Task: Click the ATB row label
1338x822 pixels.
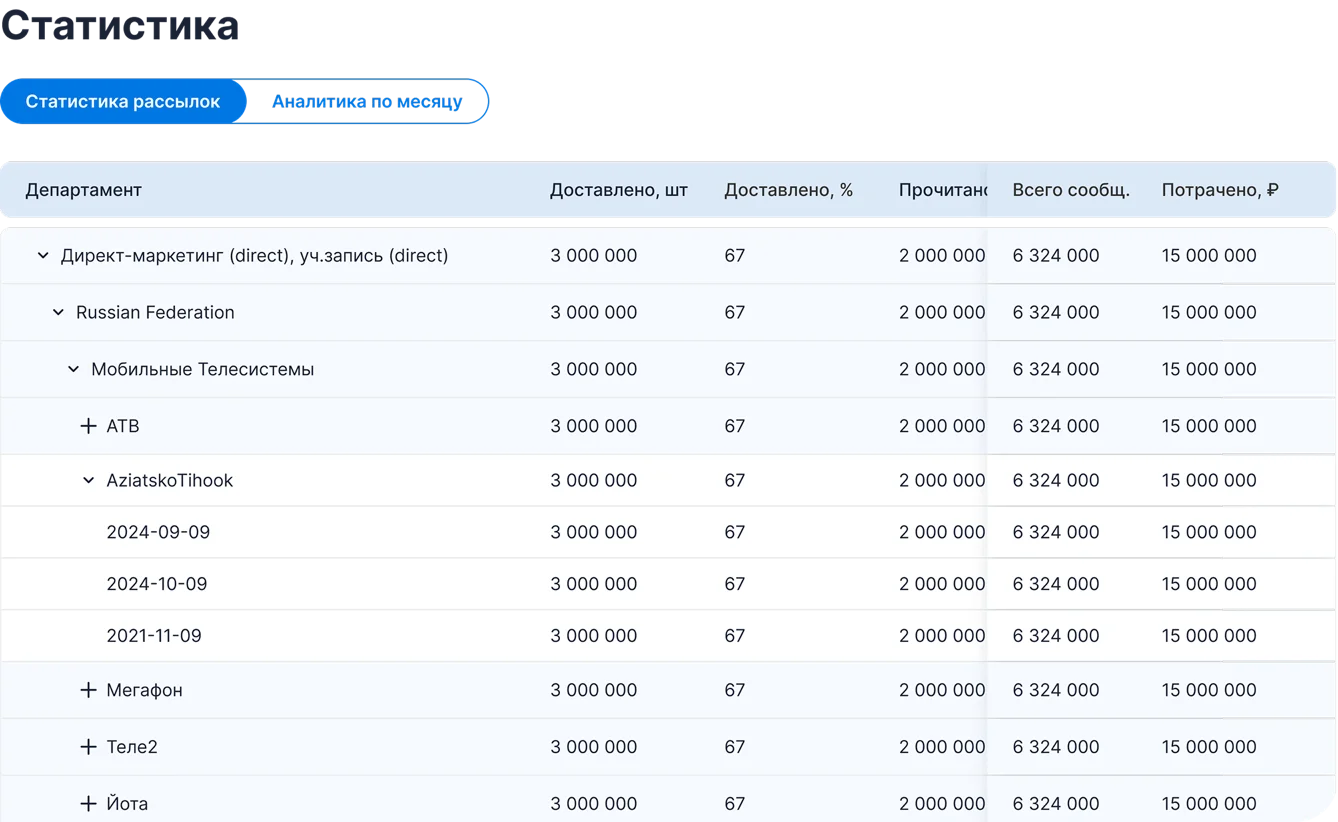Action: coord(123,427)
